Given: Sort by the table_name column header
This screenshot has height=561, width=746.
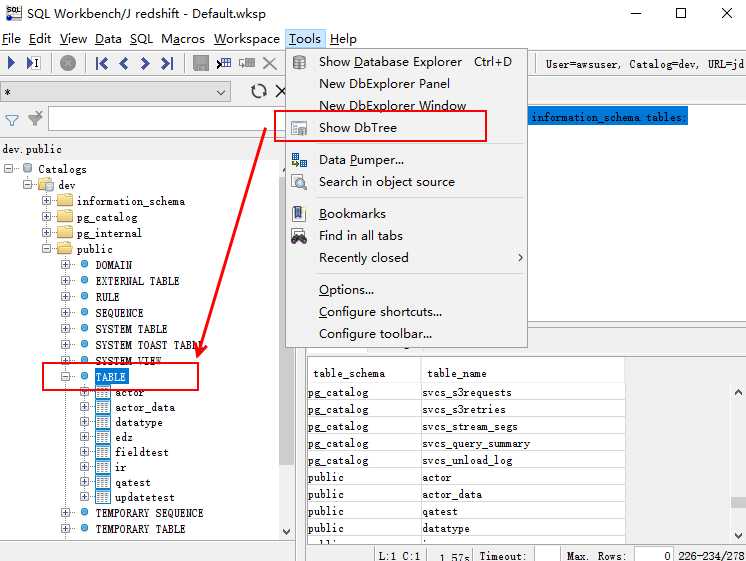Looking at the screenshot, I should [x=522, y=373].
